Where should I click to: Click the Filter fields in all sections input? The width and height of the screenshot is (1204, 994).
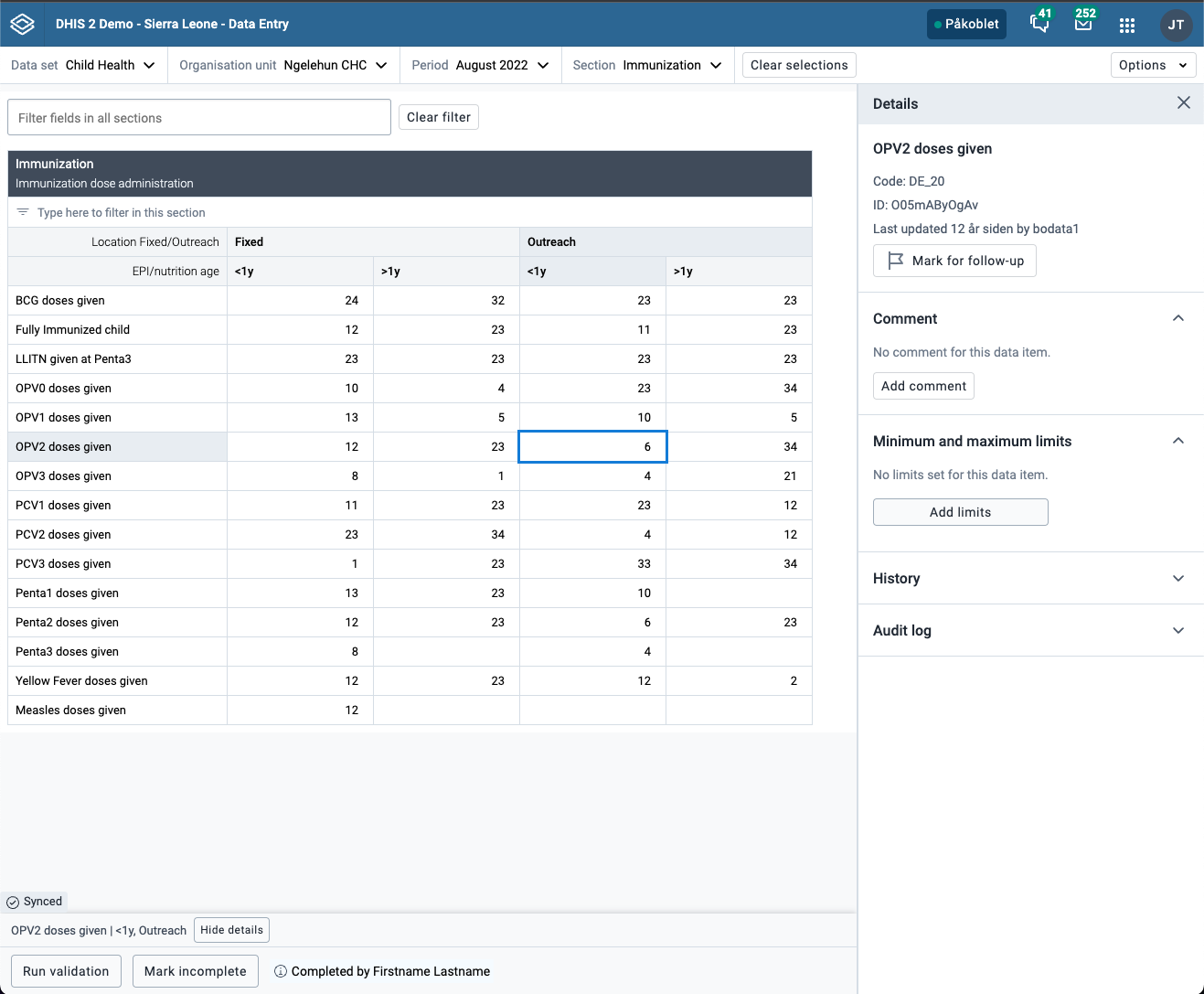(199, 118)
